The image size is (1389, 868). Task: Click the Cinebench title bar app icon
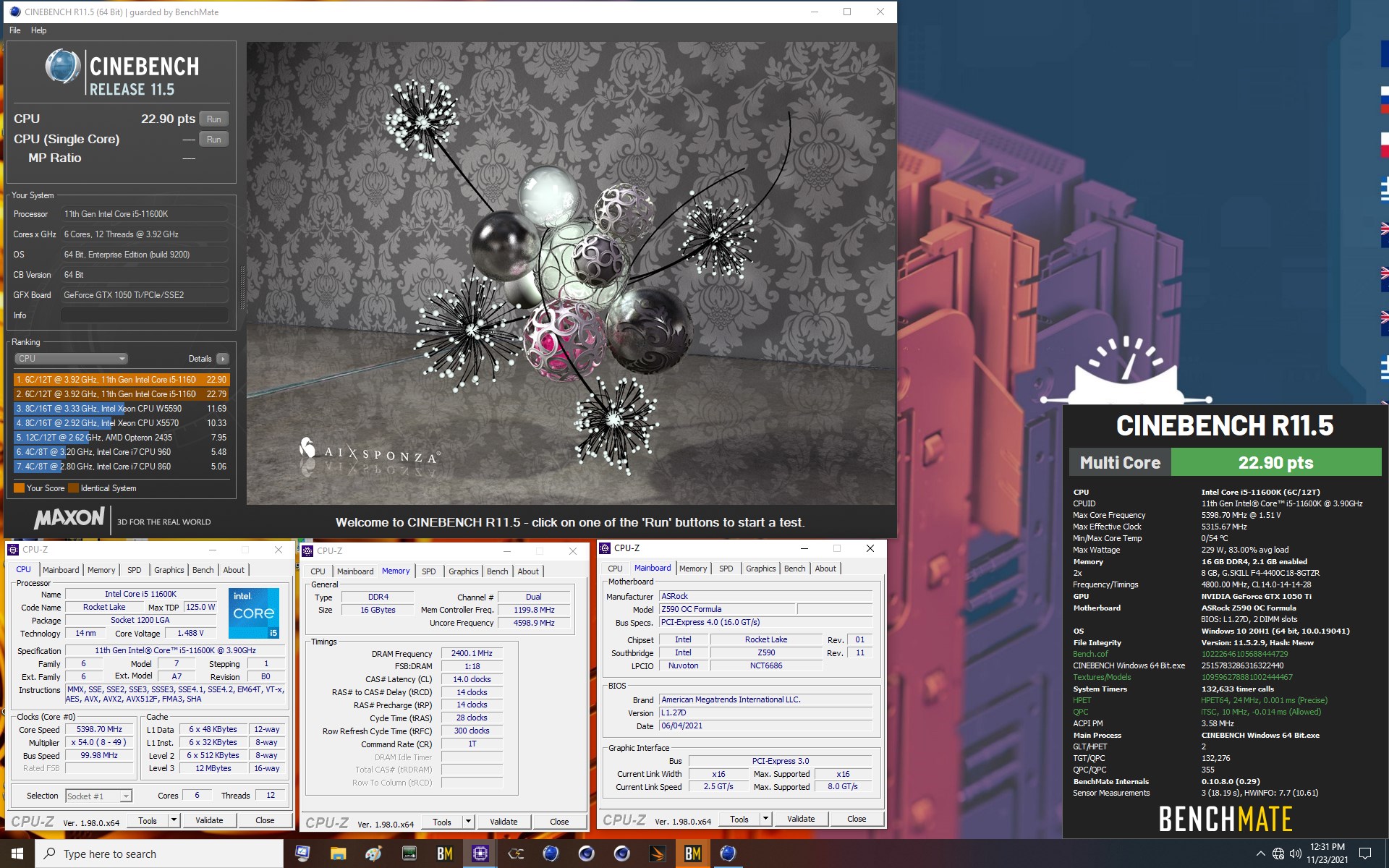coord(14,12)
